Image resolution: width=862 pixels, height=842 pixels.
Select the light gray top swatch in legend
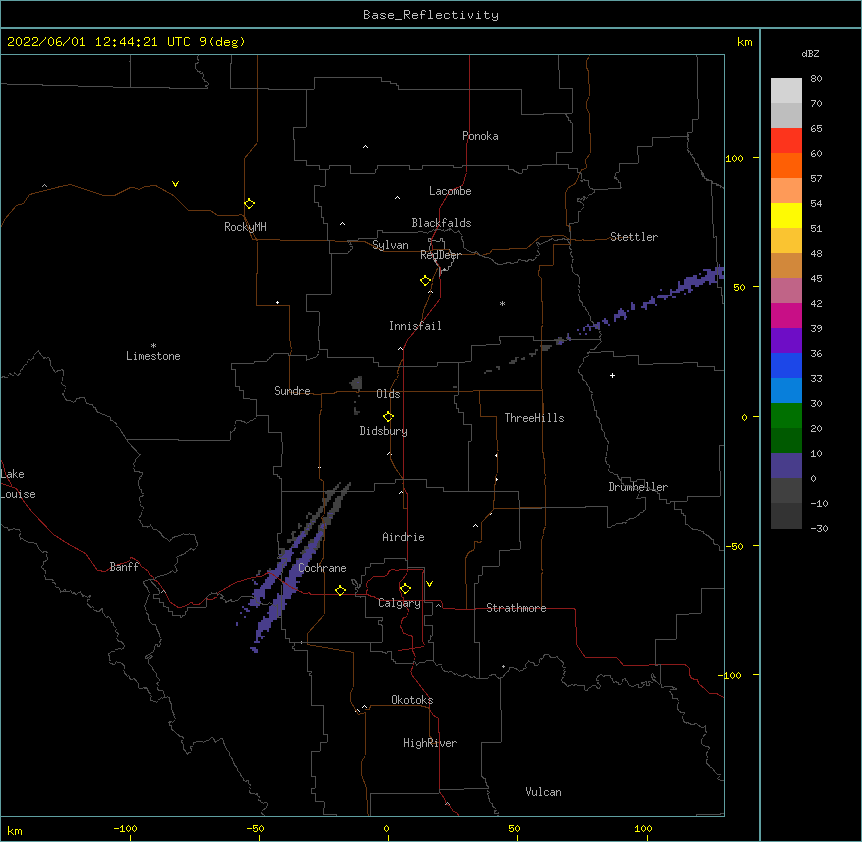click(x=786, y=90)
